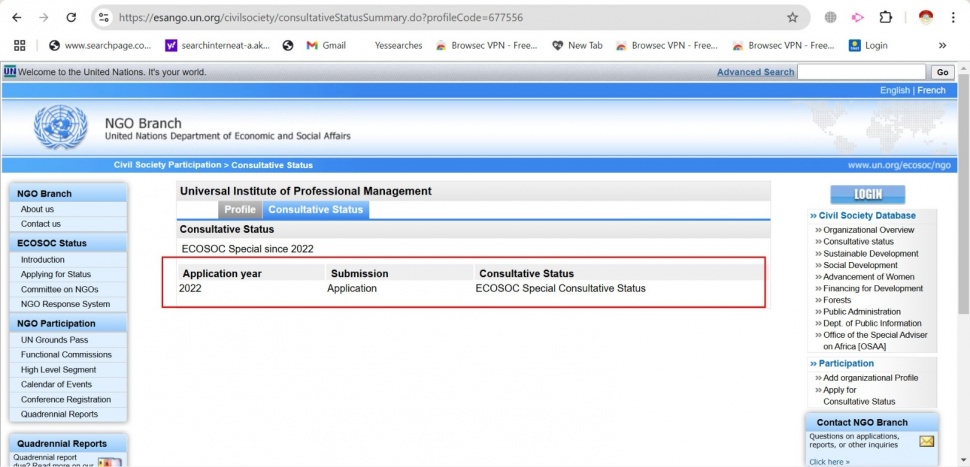The width and height of the screenshot is (970, 467).
Task: Open site information icon in address bar
Action: click(x=104, y=18)
